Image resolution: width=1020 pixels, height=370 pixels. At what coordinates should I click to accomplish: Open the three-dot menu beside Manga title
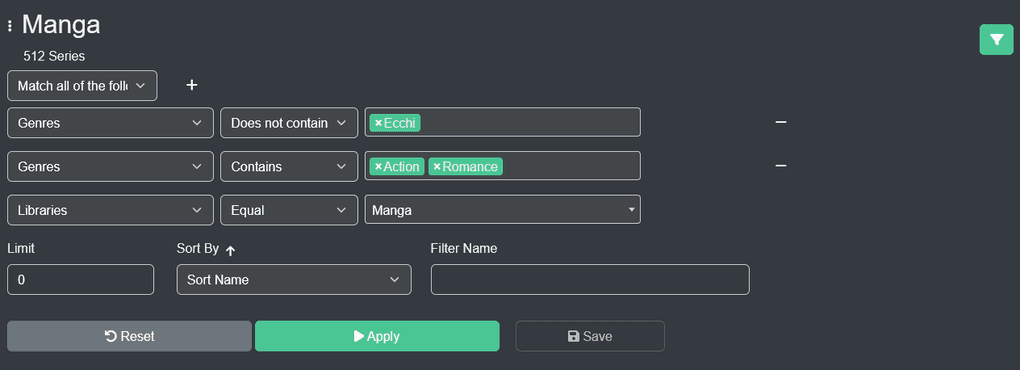(10, 26)
